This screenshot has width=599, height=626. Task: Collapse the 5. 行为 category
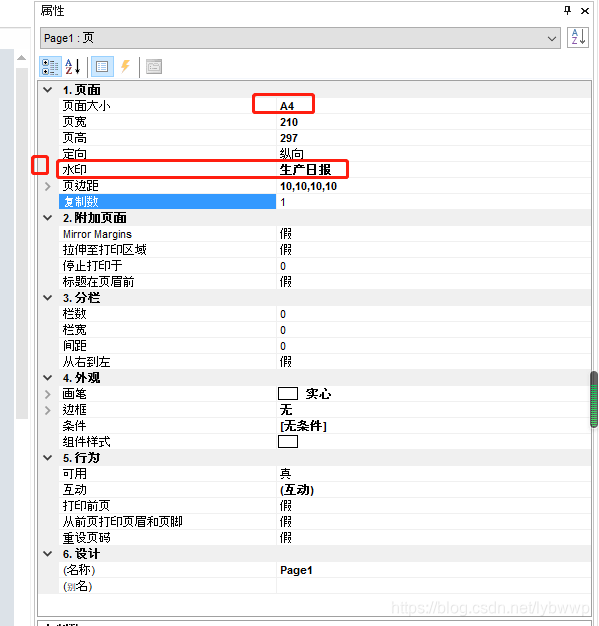pyautogui.click(x=48, y=458)
